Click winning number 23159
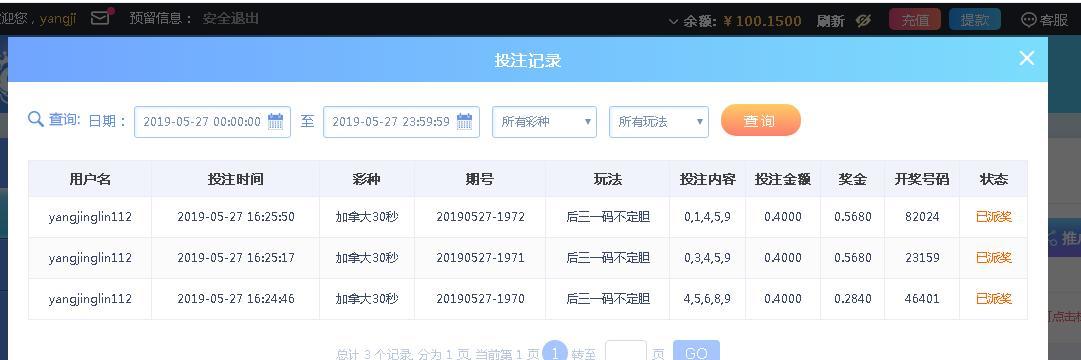 point(922,258)
